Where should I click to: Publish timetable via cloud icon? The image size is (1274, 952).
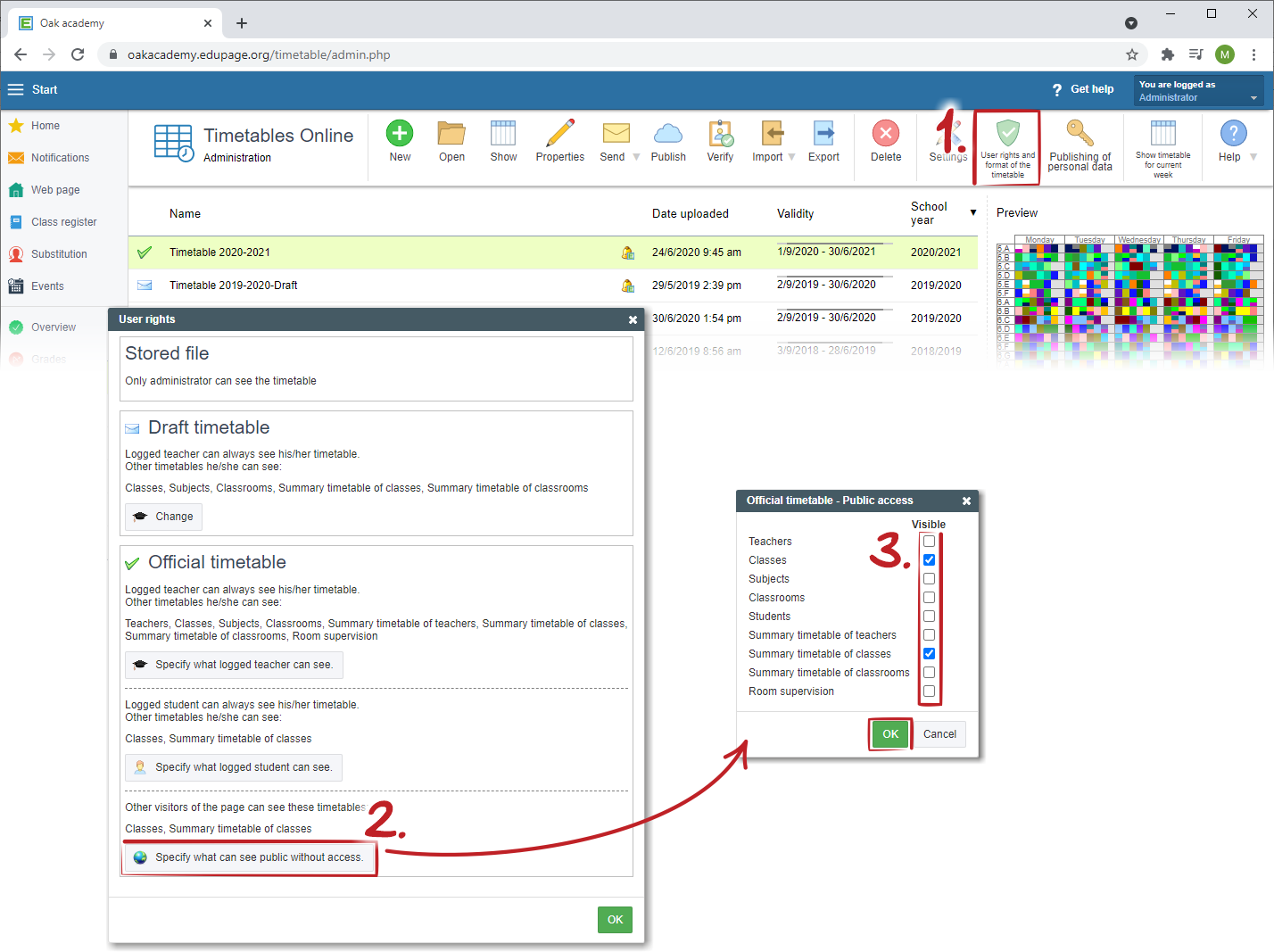pos(668,134)
